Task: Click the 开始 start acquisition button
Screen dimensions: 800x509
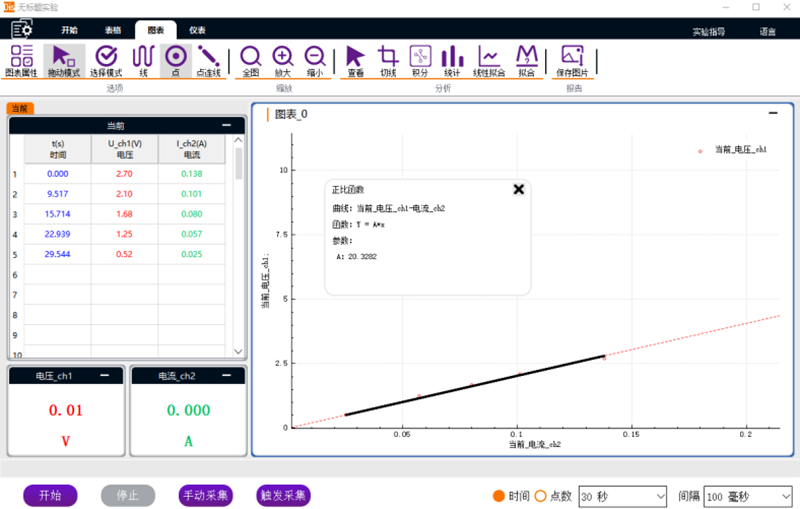Action: 50,495
